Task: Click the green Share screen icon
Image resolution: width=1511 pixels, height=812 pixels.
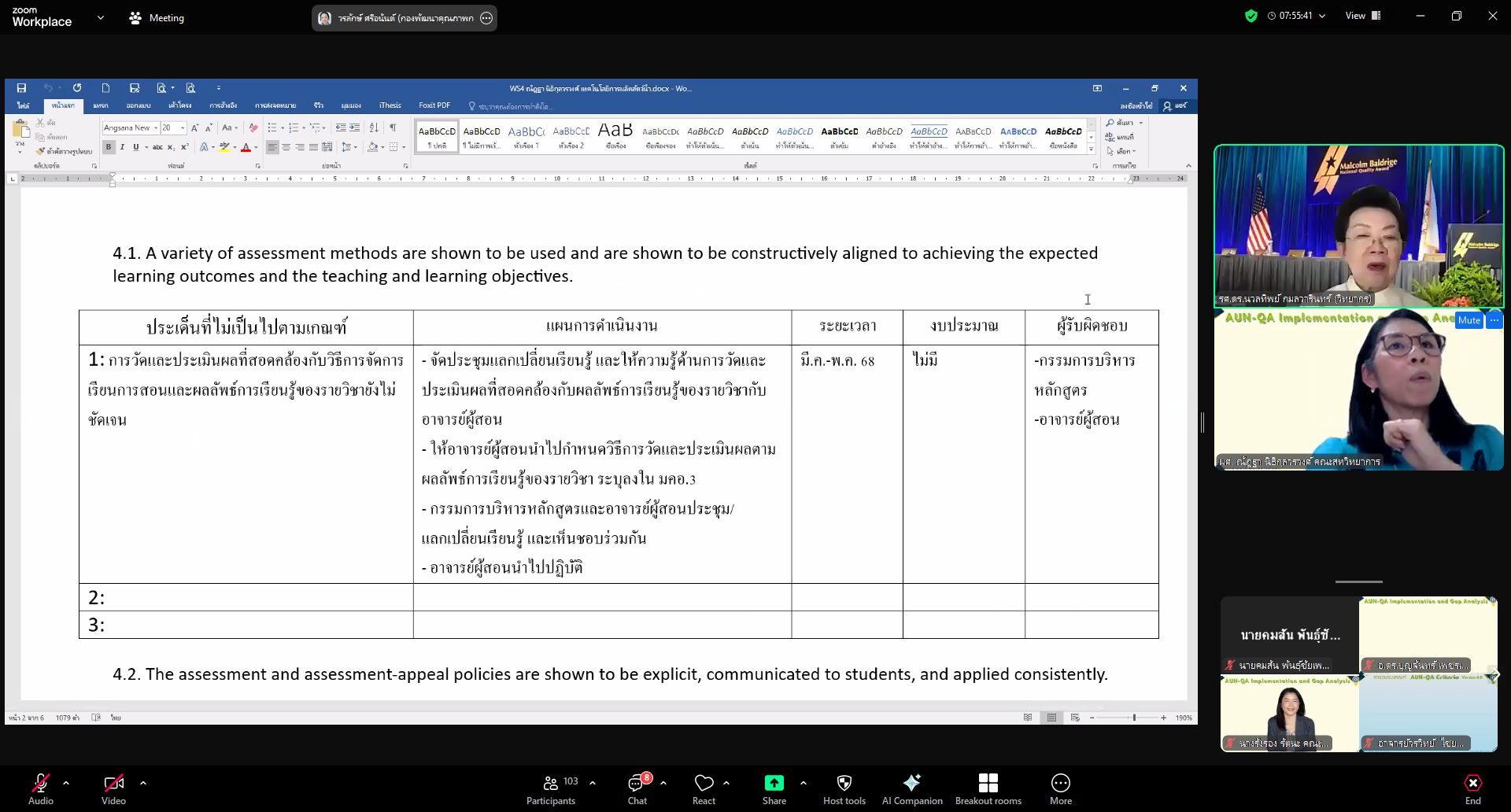Action: [x=774, y=783]
